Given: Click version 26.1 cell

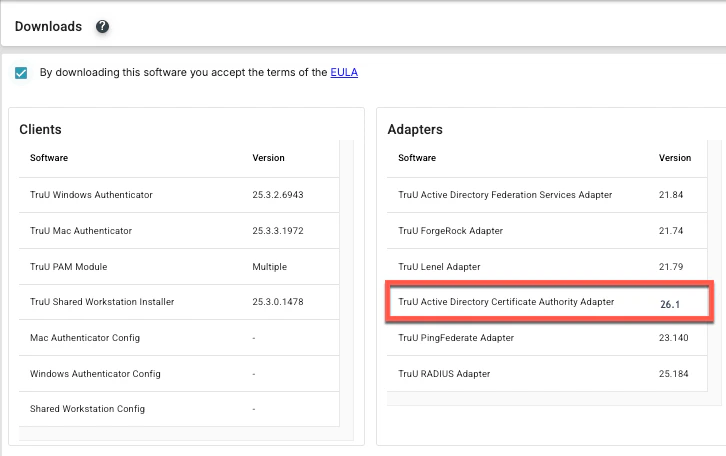Looking at the screenshot, I should coord(670,304).
